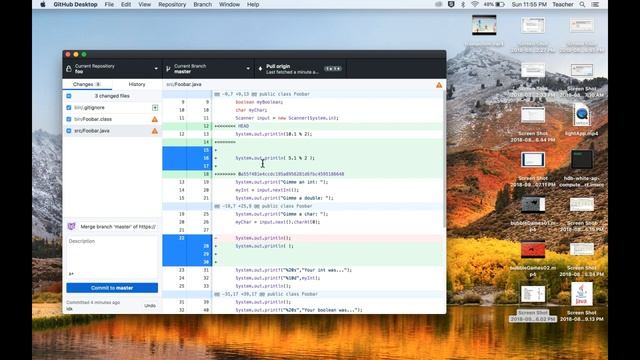The image size is (640, 360).
Task: Switch to the Changes tab
Action: [x=87, y=84]
